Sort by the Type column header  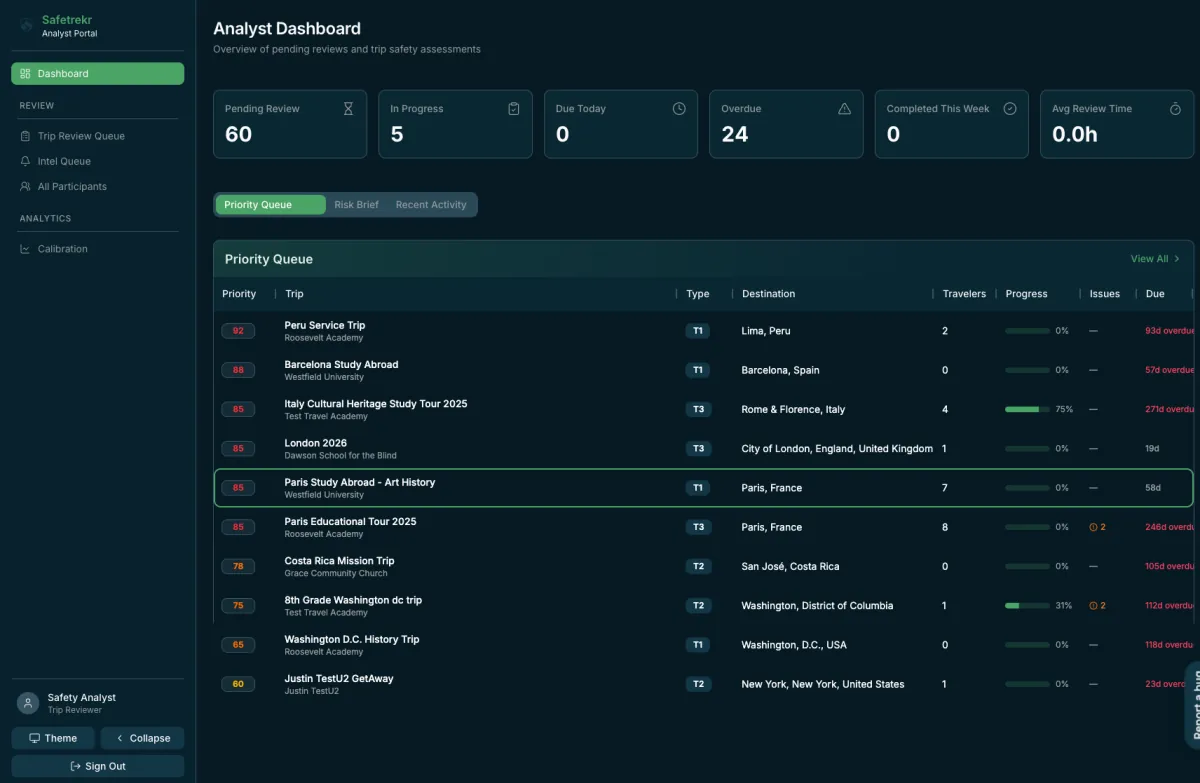pos(698,294)
